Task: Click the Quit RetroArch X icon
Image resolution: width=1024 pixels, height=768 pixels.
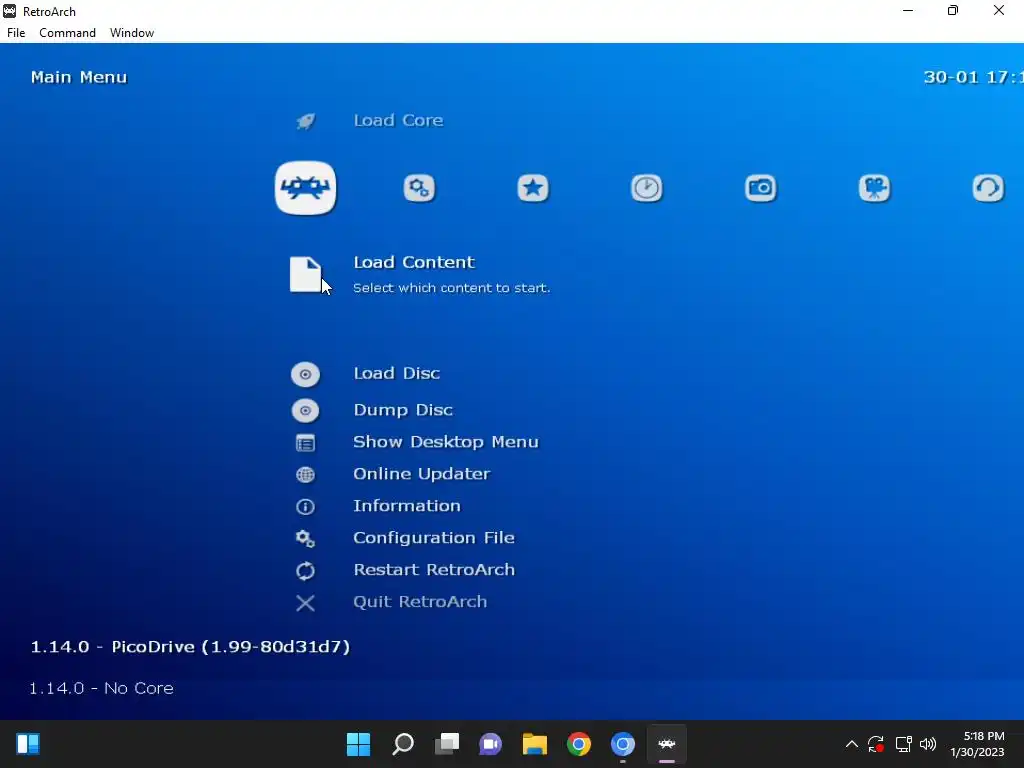Action: coord(305,603)
